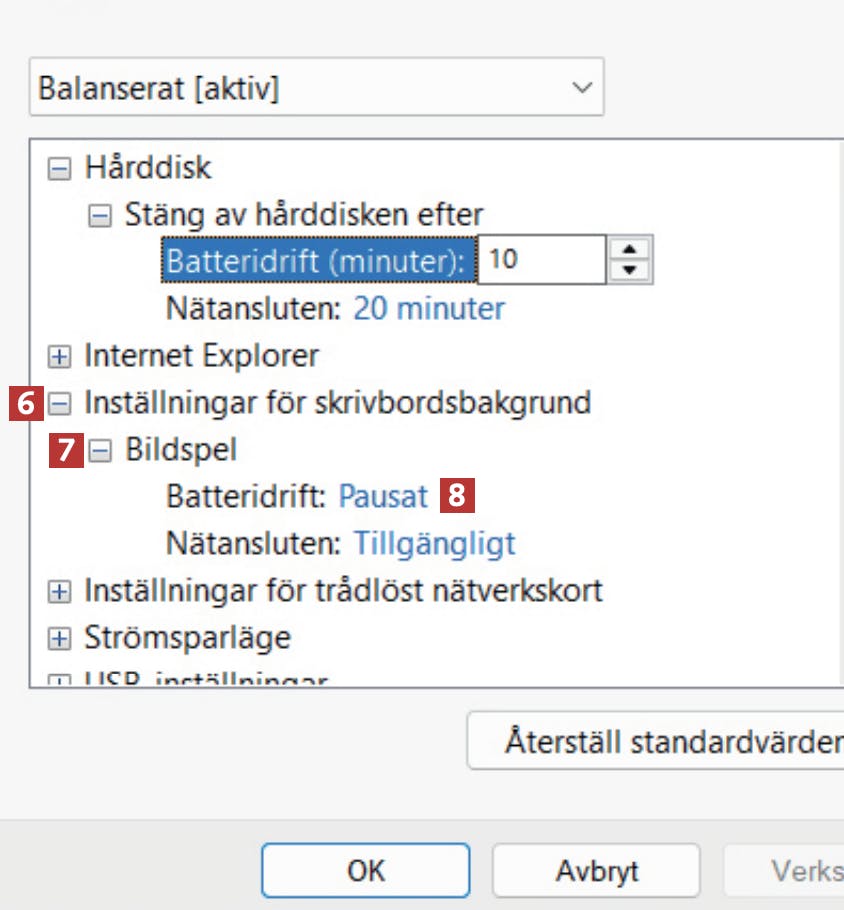The height and width of the screenshot is (910, 844).
Task: Expand Inställningar för trådlöst nätverkskort node
Action: coord(60,592)
